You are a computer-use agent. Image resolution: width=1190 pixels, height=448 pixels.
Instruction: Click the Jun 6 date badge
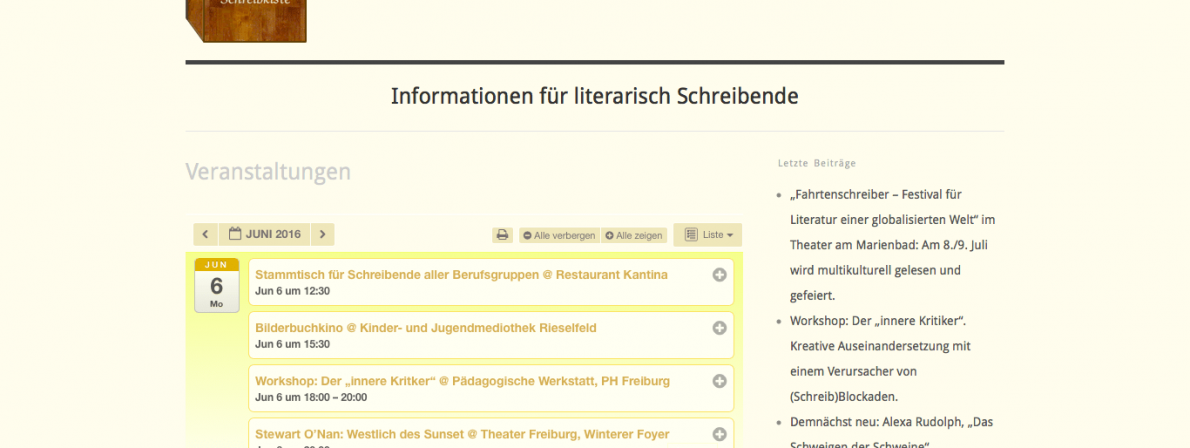(x=216, y=285)
